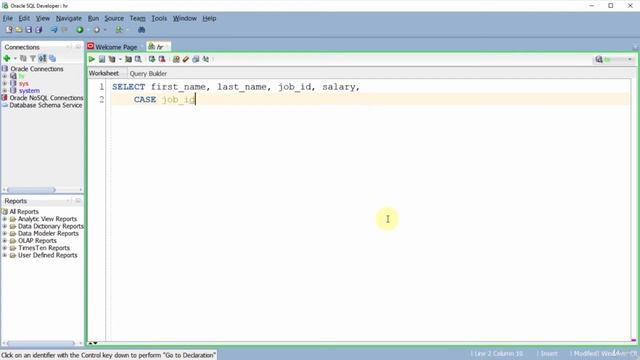
Task: Expand the sys connection node
Action: pos(5,83)
